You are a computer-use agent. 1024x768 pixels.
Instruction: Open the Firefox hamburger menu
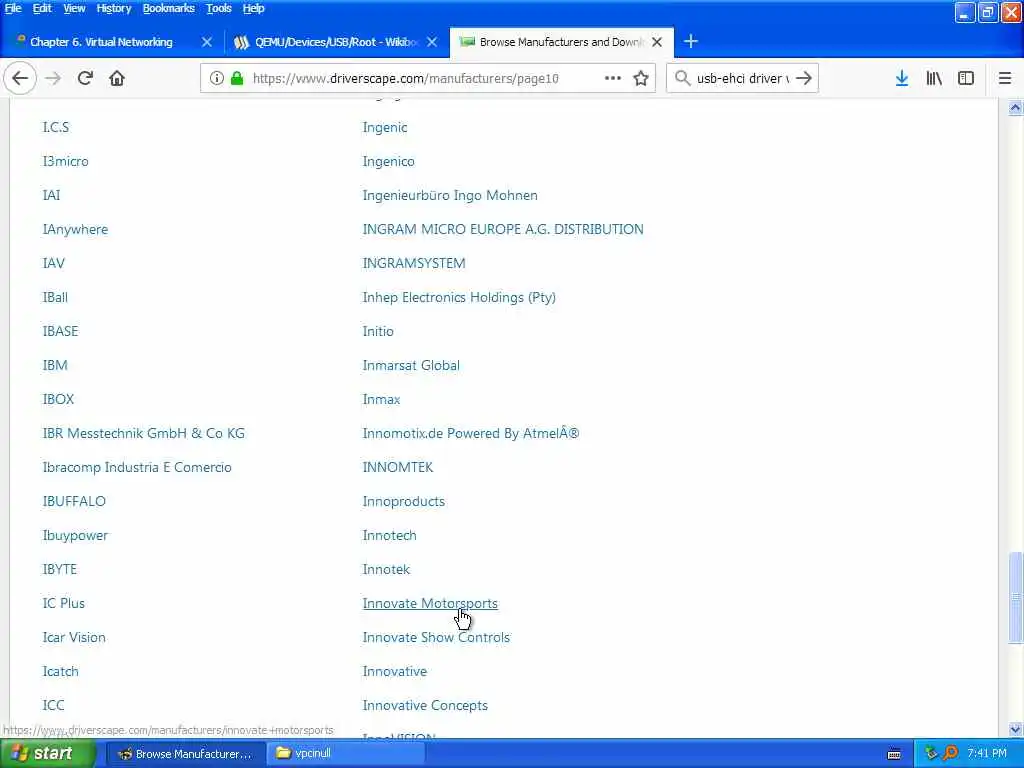(x=1005, y=78)
